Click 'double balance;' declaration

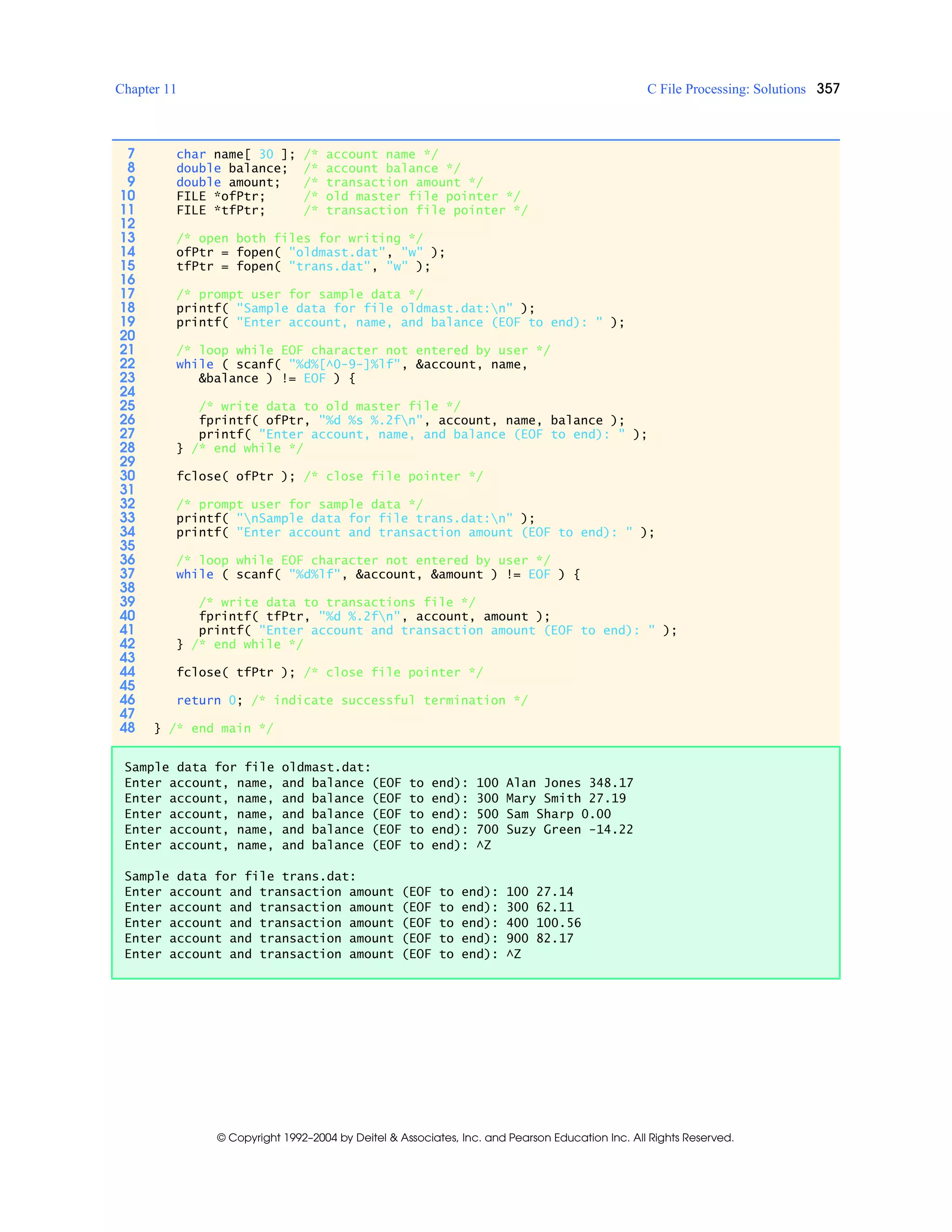point(232,169)
